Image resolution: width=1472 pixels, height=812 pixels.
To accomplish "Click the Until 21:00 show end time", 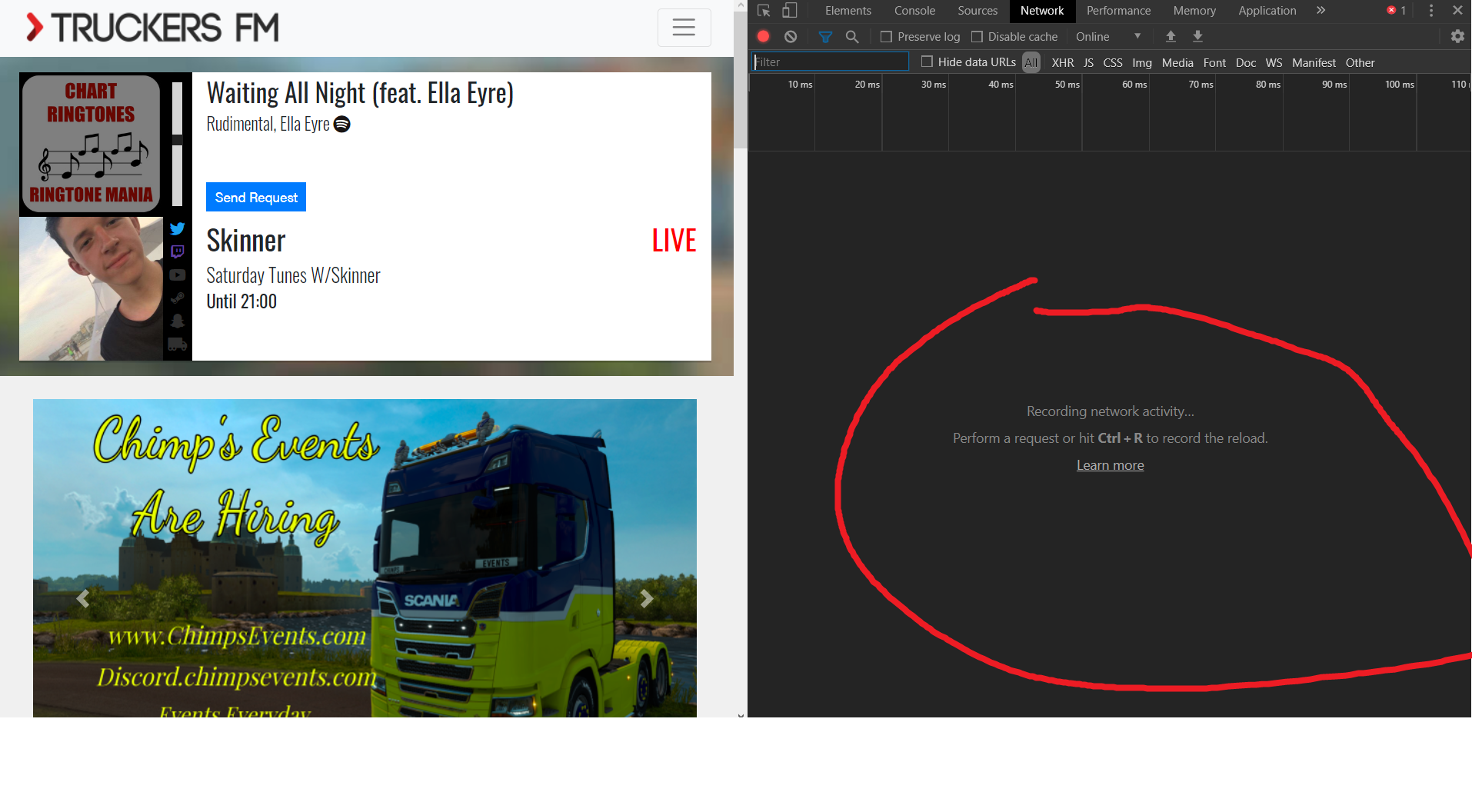I will (241, 301).
